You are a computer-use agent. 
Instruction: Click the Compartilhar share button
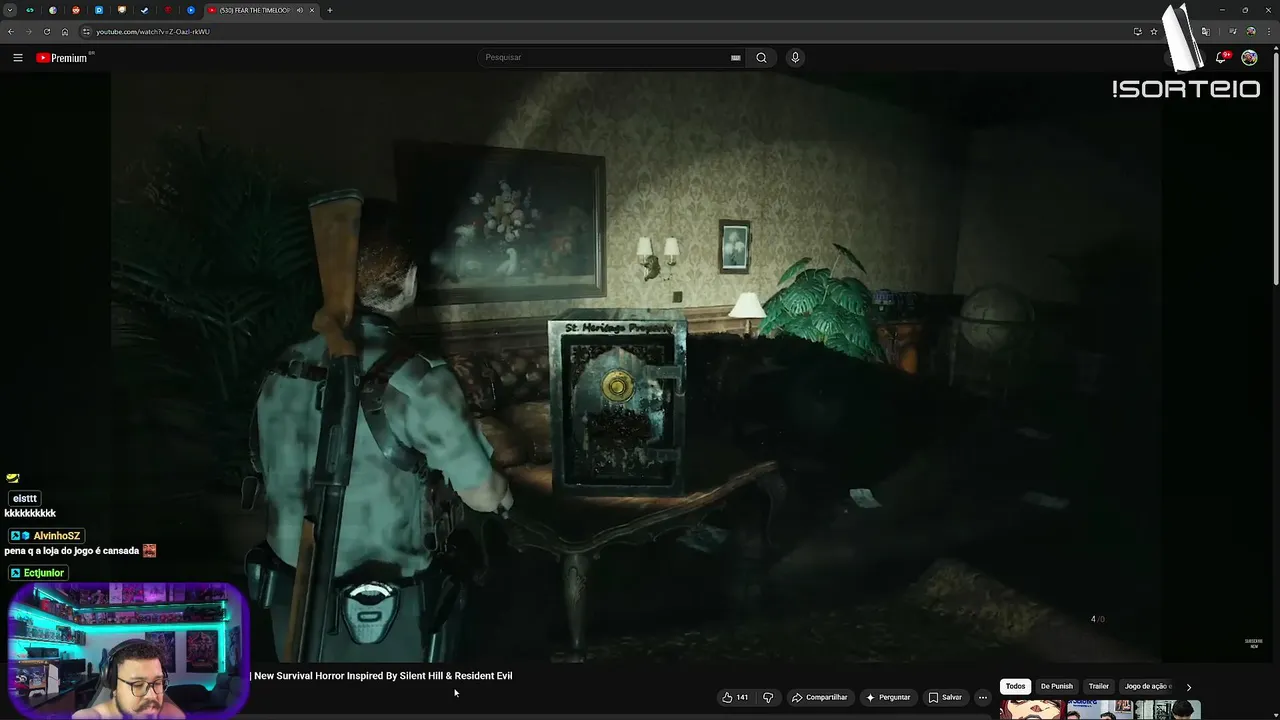tap(819, 697)
